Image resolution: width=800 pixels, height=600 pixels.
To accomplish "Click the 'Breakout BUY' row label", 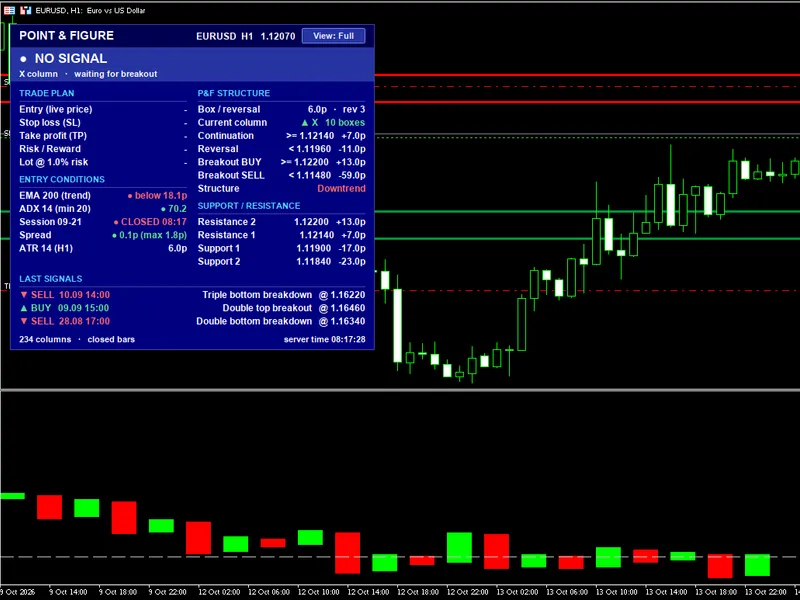I will click(230, 162).
